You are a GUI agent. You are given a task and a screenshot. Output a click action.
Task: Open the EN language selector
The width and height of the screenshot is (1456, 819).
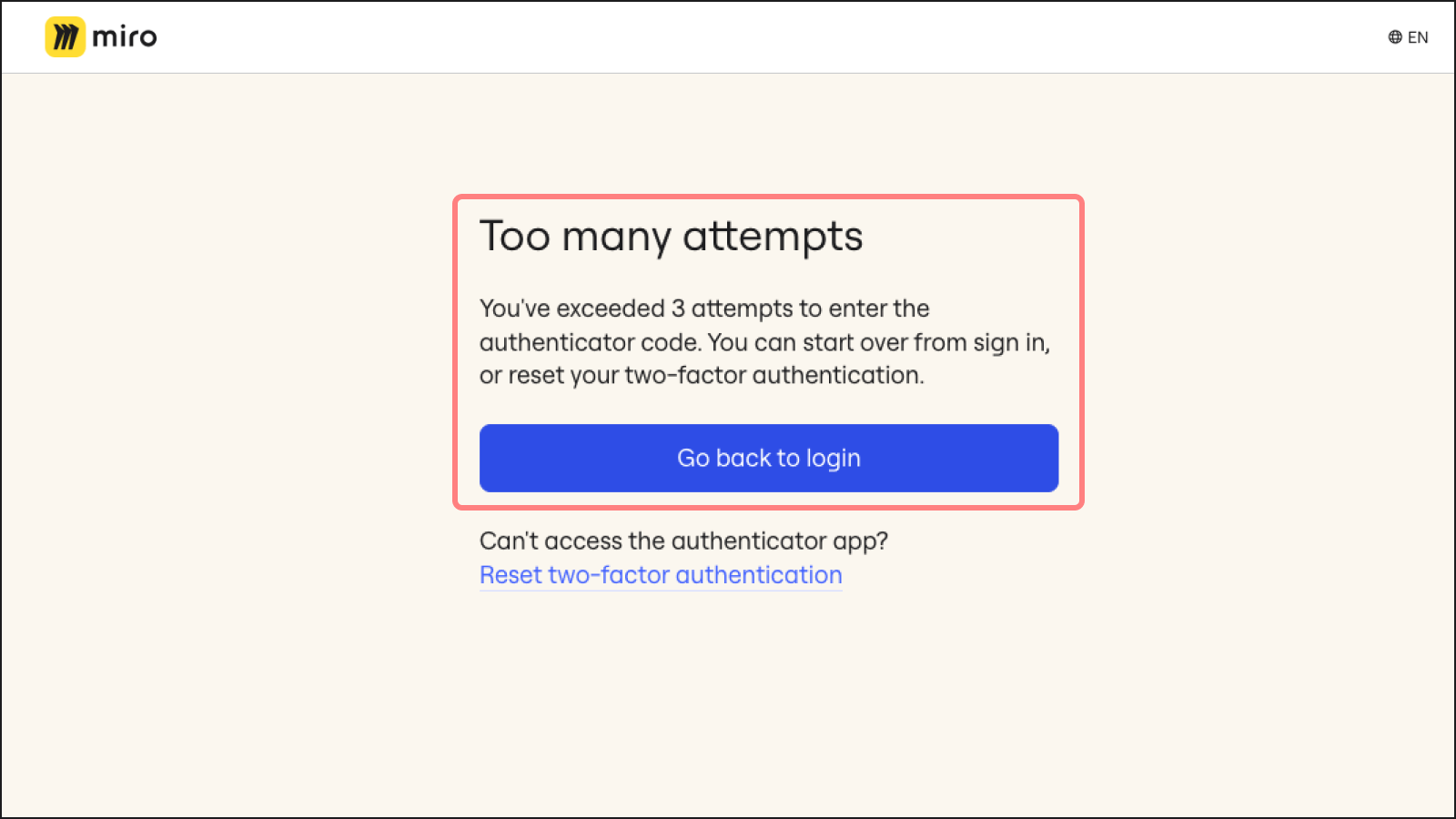1417,37
